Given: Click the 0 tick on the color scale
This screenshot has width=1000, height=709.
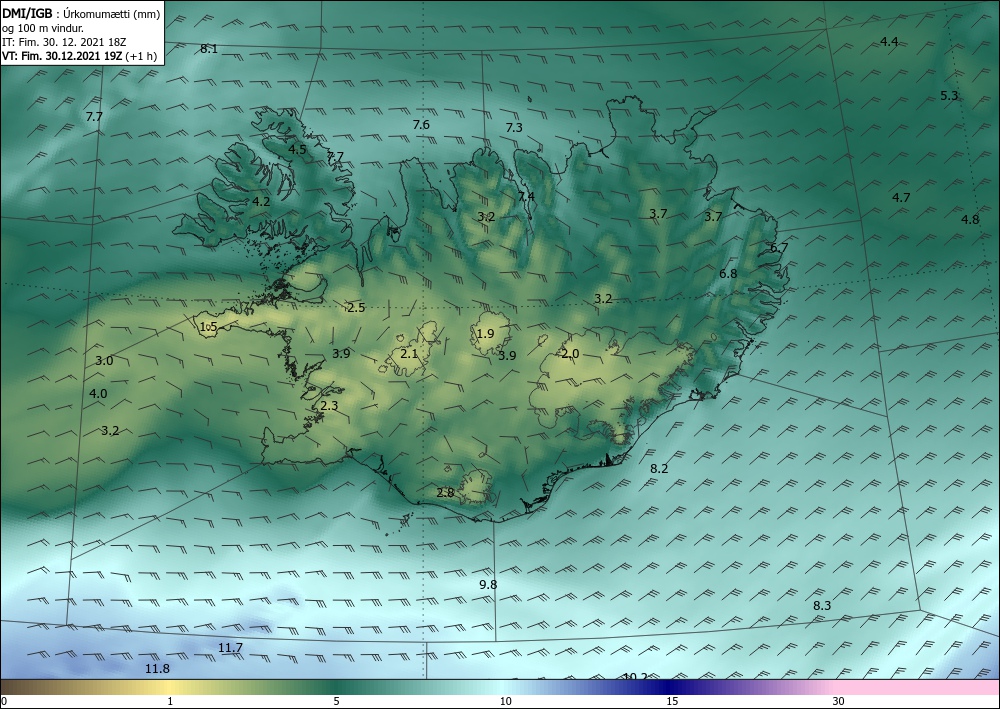Looking at the screenshot, I should coord(4,702).
